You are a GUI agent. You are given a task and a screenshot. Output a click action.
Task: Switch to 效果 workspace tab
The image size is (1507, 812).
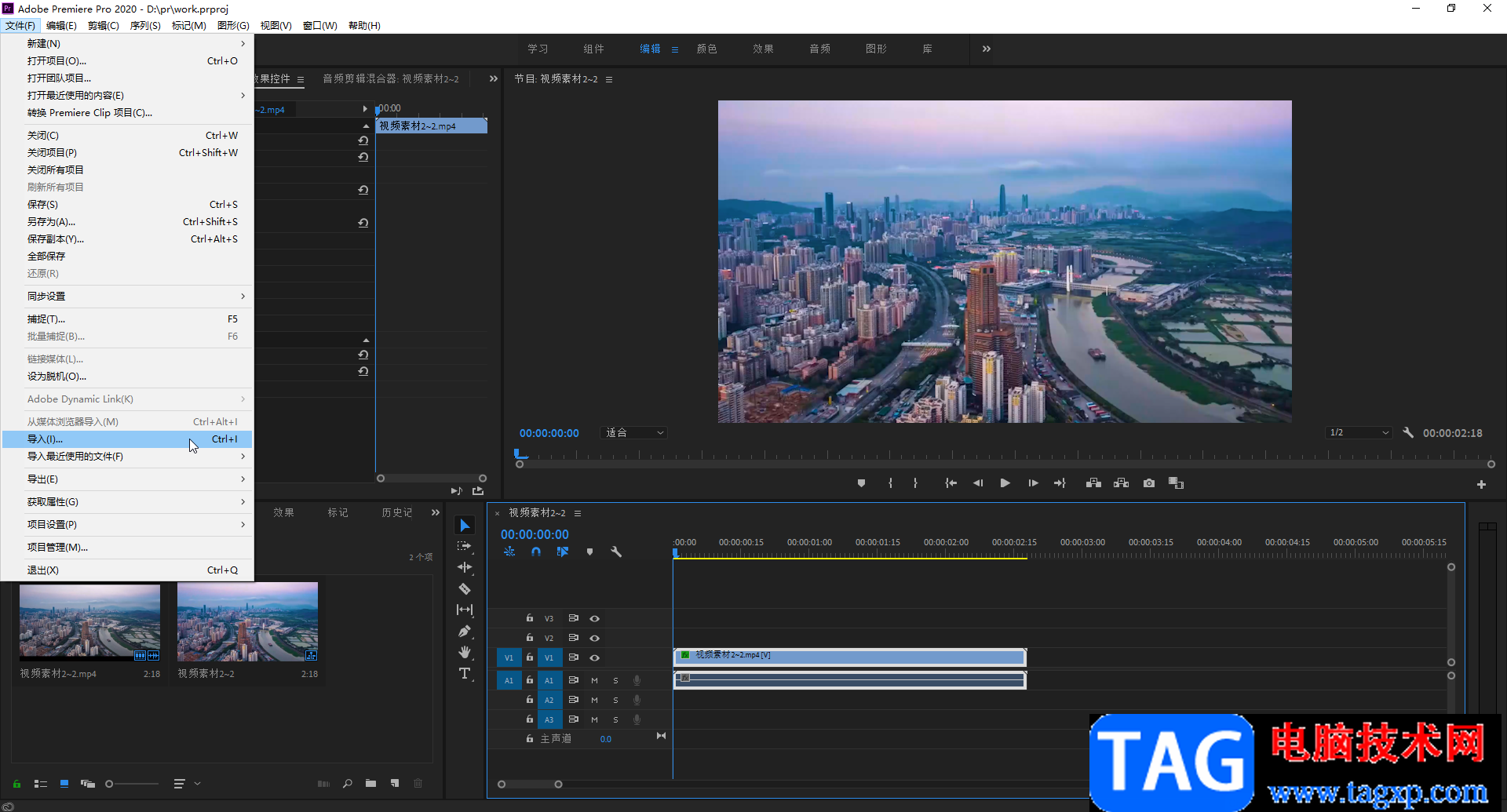(763, 49)
